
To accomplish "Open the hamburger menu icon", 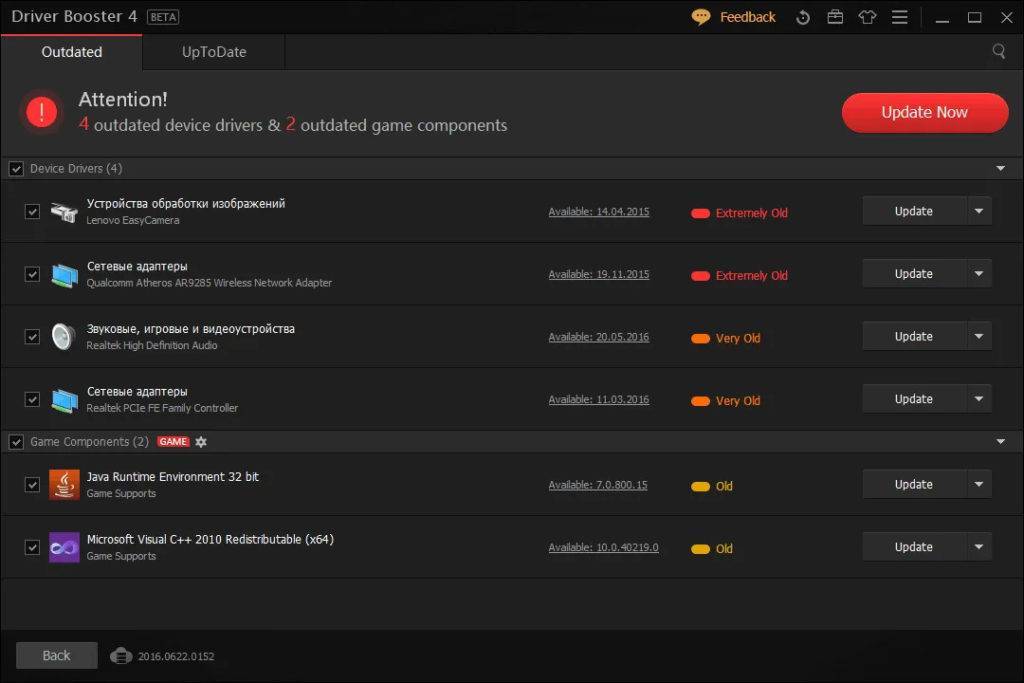I will [x=900, y=17].
